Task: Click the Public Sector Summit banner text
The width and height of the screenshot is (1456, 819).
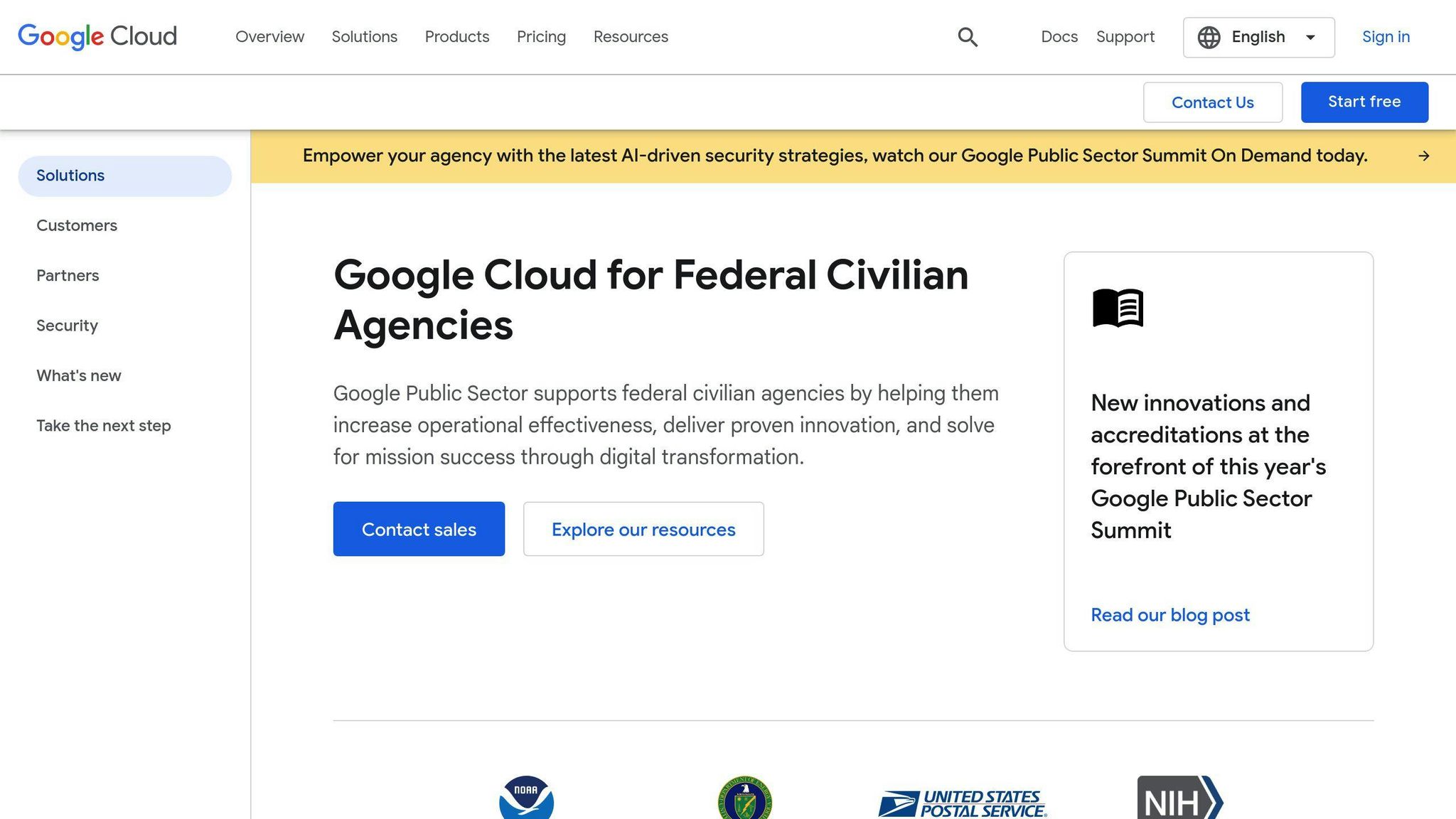Action: (835, 156)
